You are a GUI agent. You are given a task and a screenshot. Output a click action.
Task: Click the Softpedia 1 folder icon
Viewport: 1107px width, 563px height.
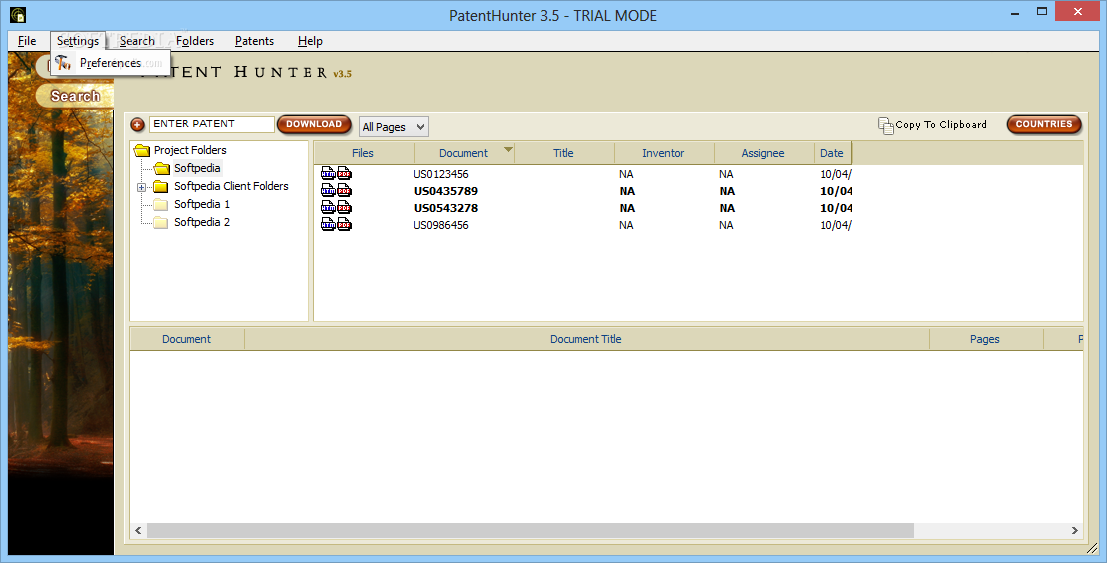point(161,204)
